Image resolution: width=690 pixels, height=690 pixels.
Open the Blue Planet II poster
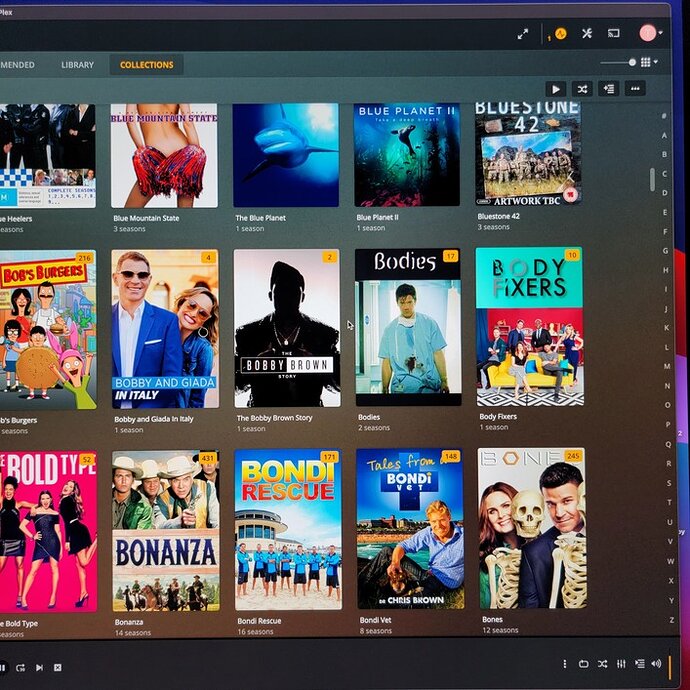point(407,154)
